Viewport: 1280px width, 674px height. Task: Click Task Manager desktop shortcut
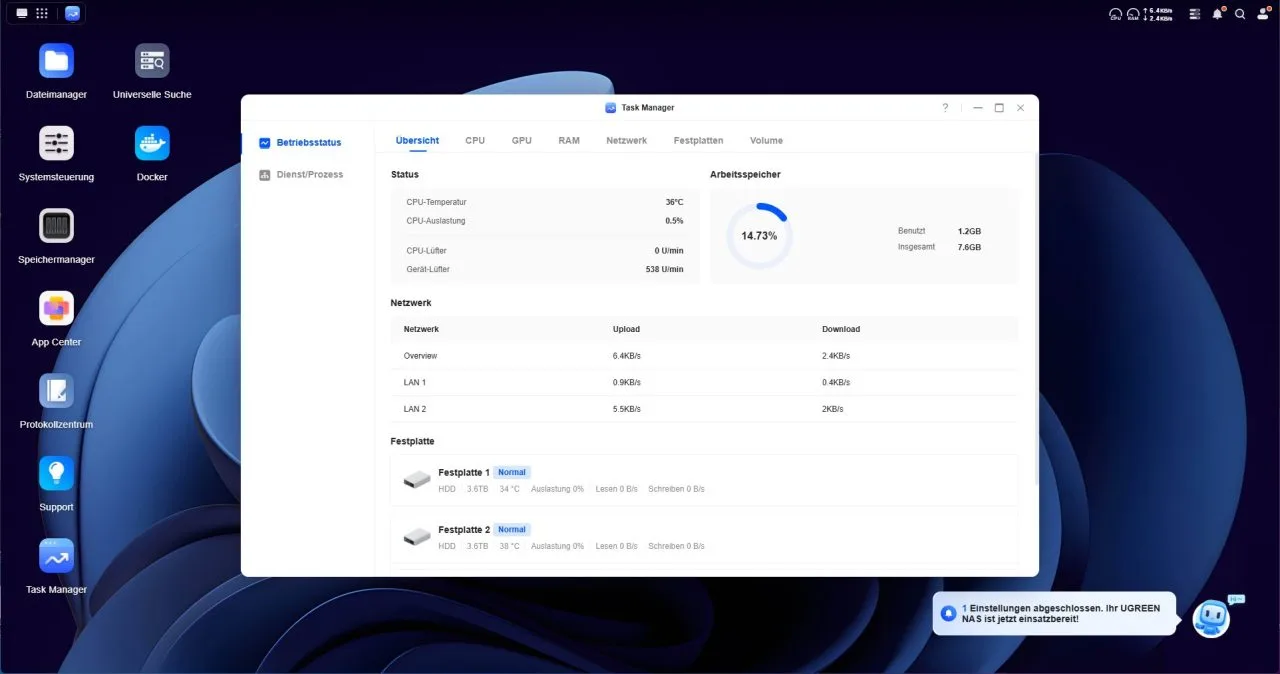pyautogui.click(x=56, y=556)
